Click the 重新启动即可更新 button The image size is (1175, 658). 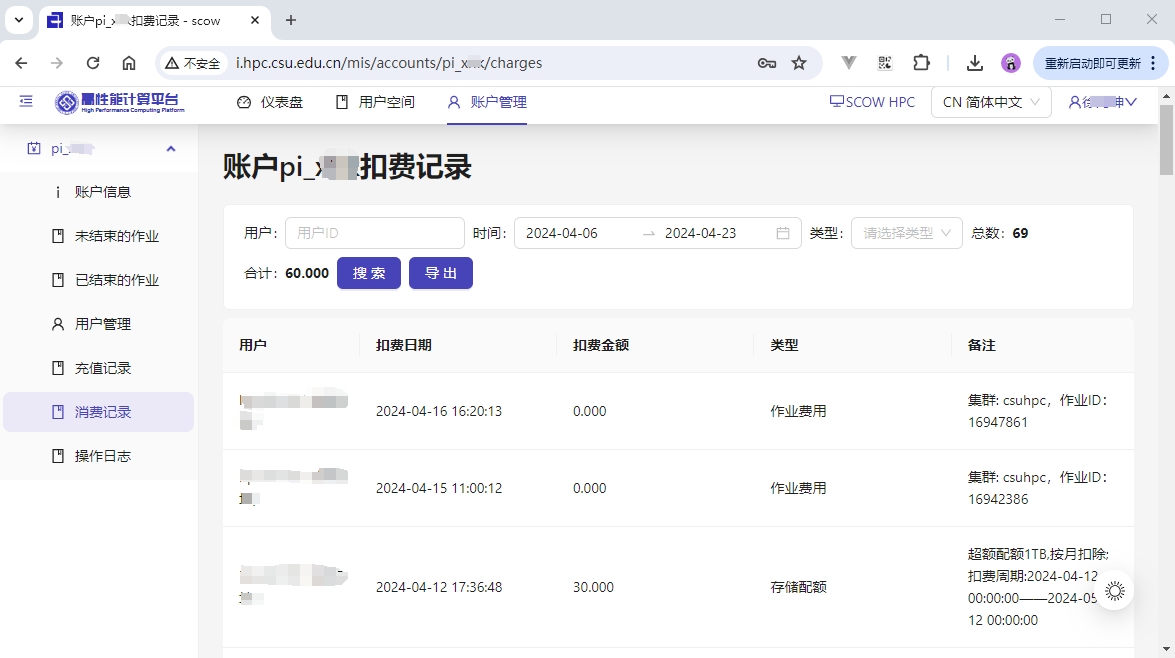1093,63
